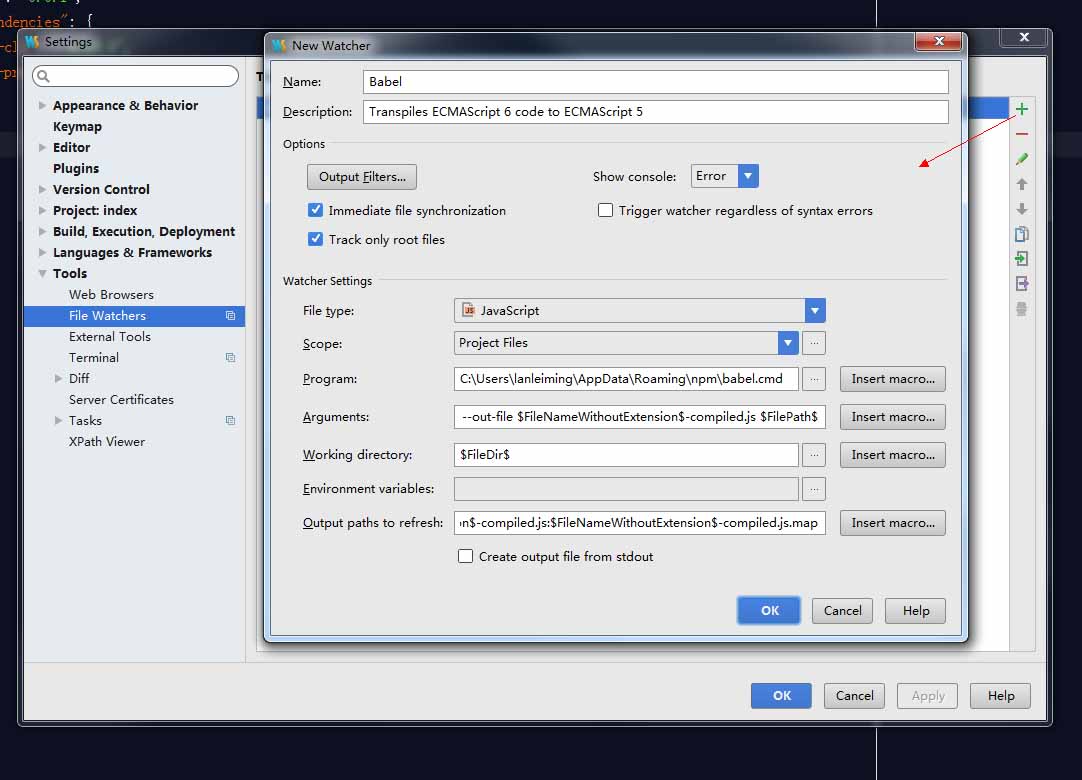Browse Working directory with ellipsis button
1082x780 pixels.
(x=814, y=455)
